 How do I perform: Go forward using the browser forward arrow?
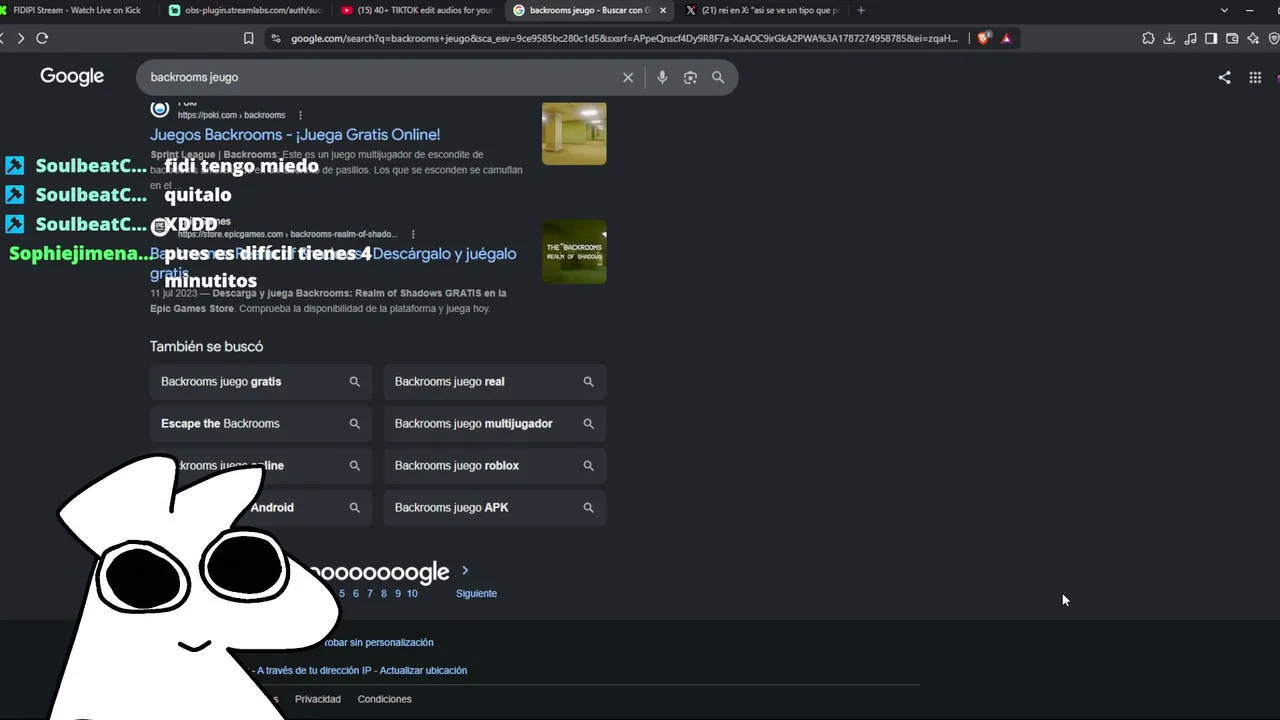pos(20,38)
